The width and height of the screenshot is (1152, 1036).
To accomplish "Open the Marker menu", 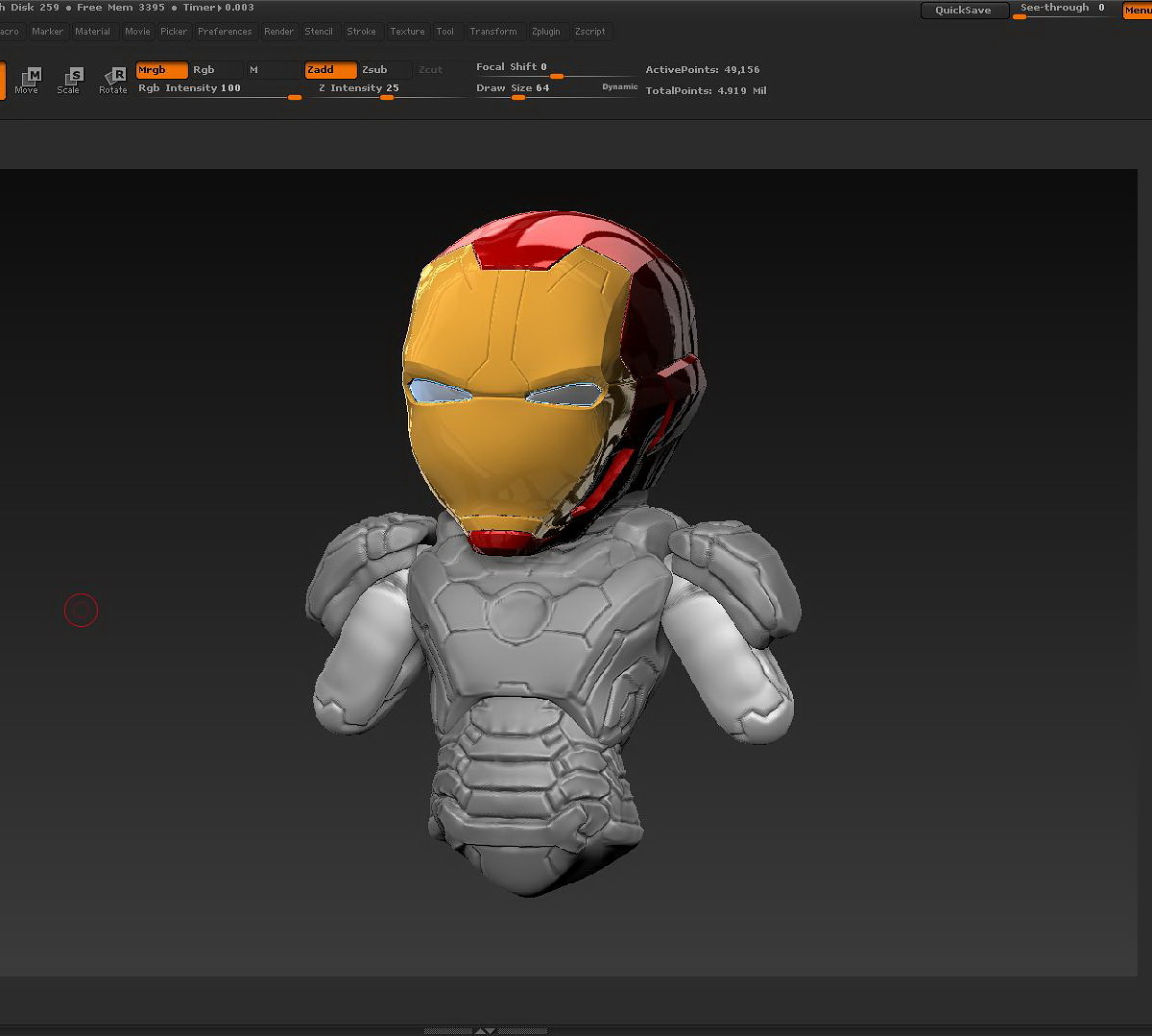I will click(47, 32).
